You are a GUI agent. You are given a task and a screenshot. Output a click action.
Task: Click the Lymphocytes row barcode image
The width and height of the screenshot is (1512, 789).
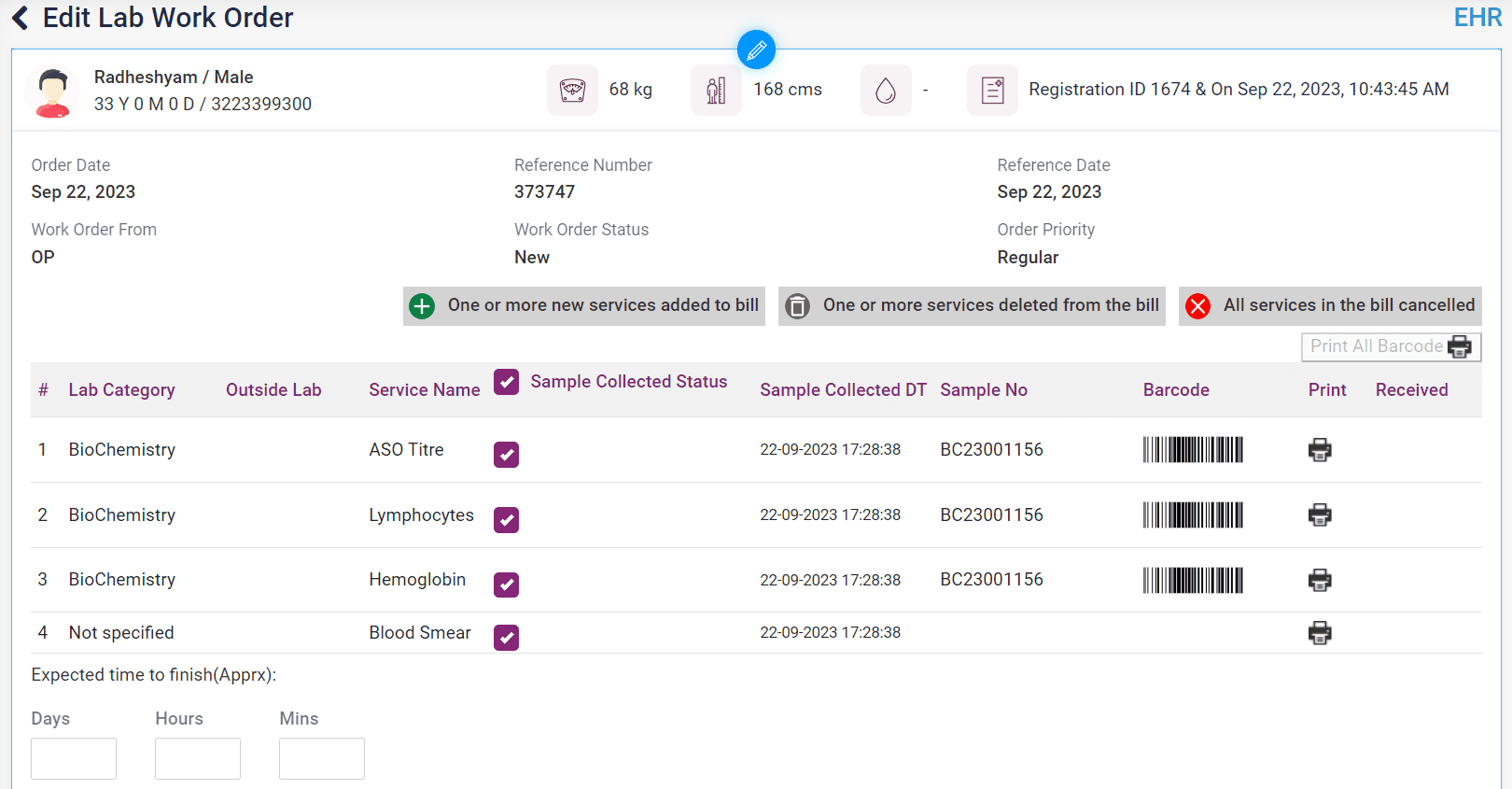click(1193, 515)
